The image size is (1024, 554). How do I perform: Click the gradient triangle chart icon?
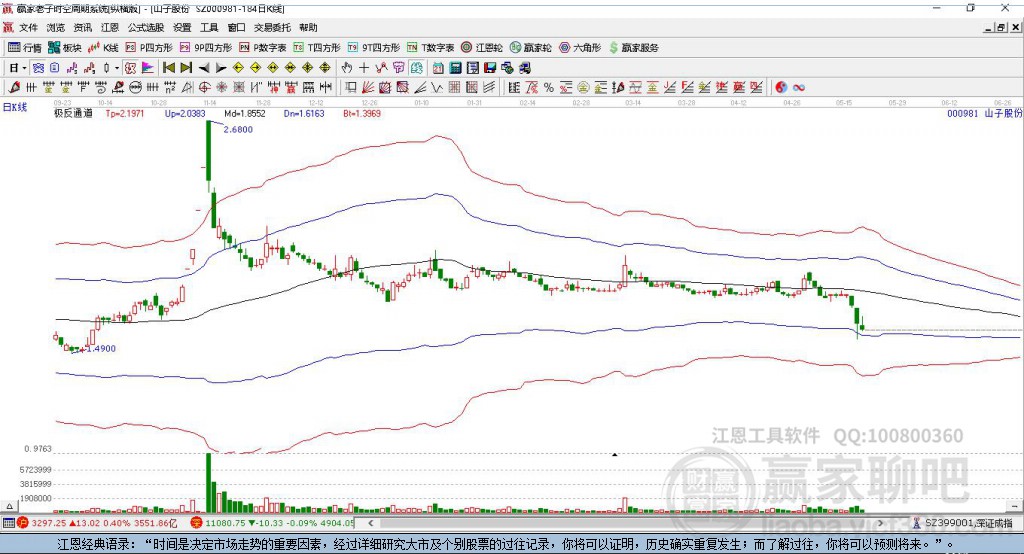click(148, 68)
